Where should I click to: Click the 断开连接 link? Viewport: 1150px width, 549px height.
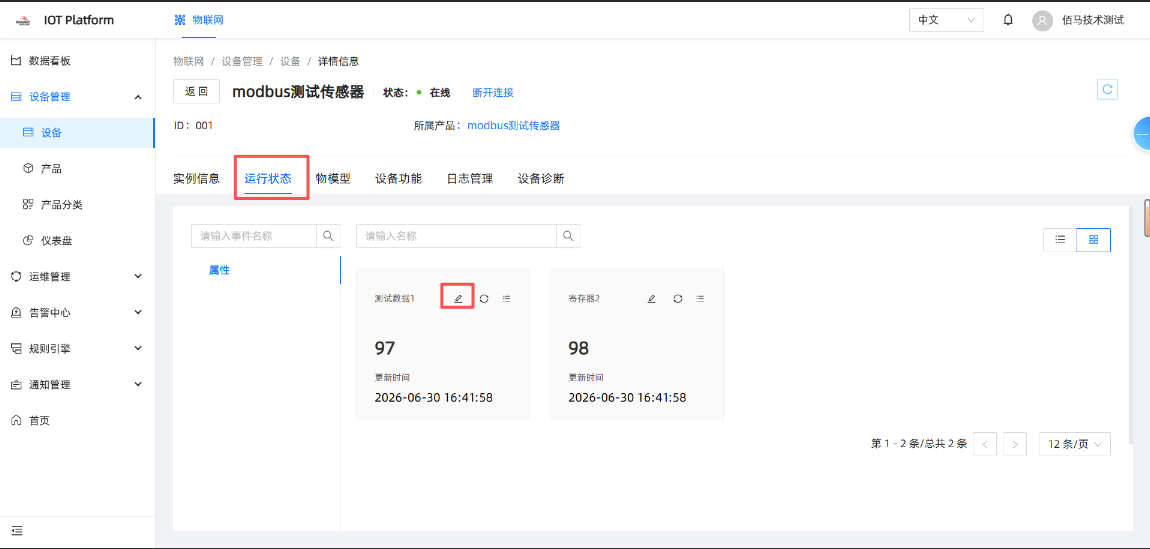[x=493, y=92]
